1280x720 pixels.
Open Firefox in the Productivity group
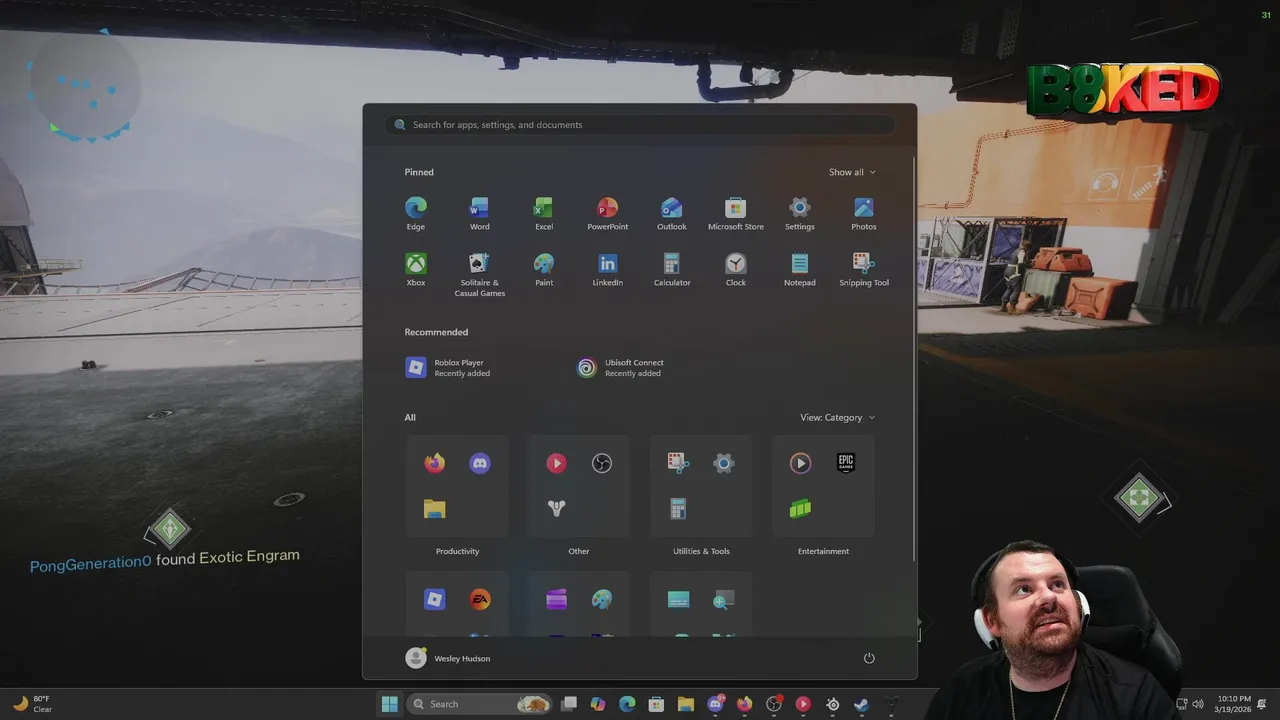pos(434,463)
